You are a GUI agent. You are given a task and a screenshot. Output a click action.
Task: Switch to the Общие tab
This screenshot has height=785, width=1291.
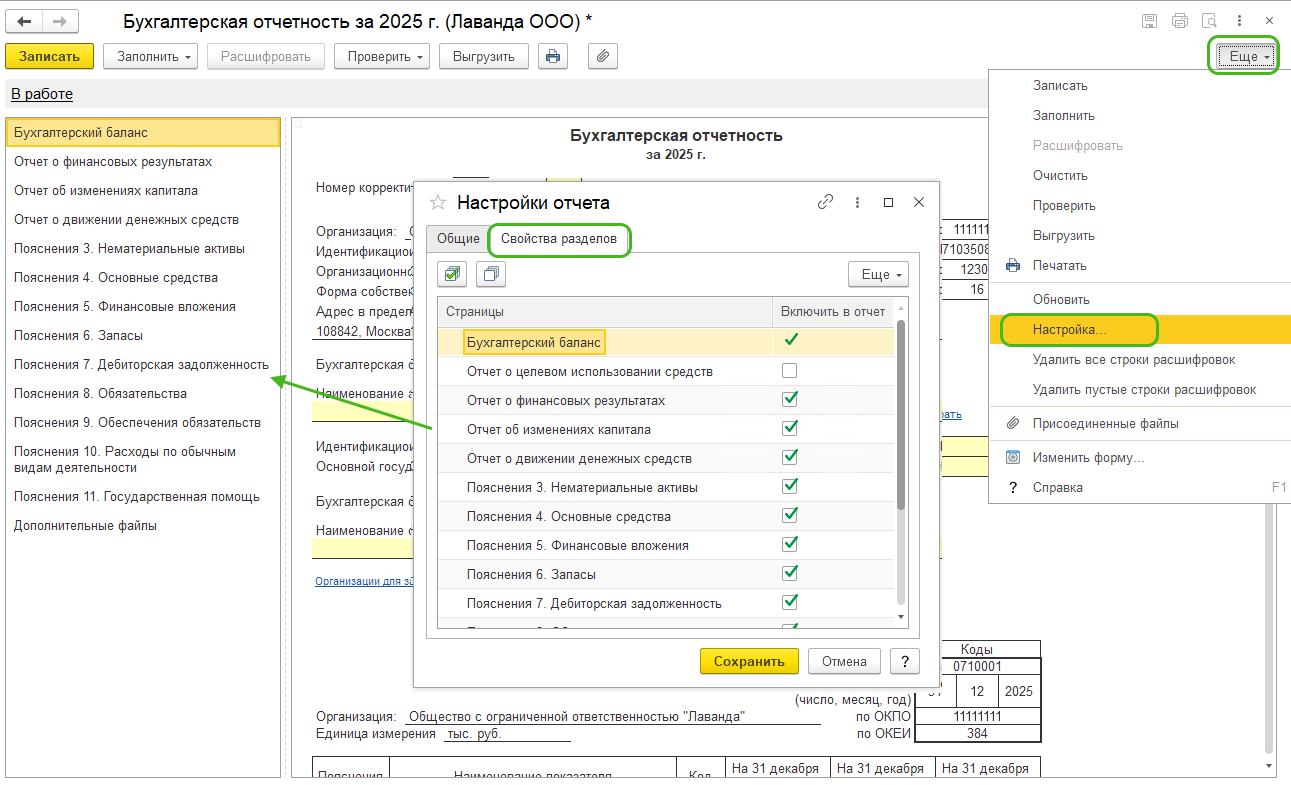click(x=458, y=240)
